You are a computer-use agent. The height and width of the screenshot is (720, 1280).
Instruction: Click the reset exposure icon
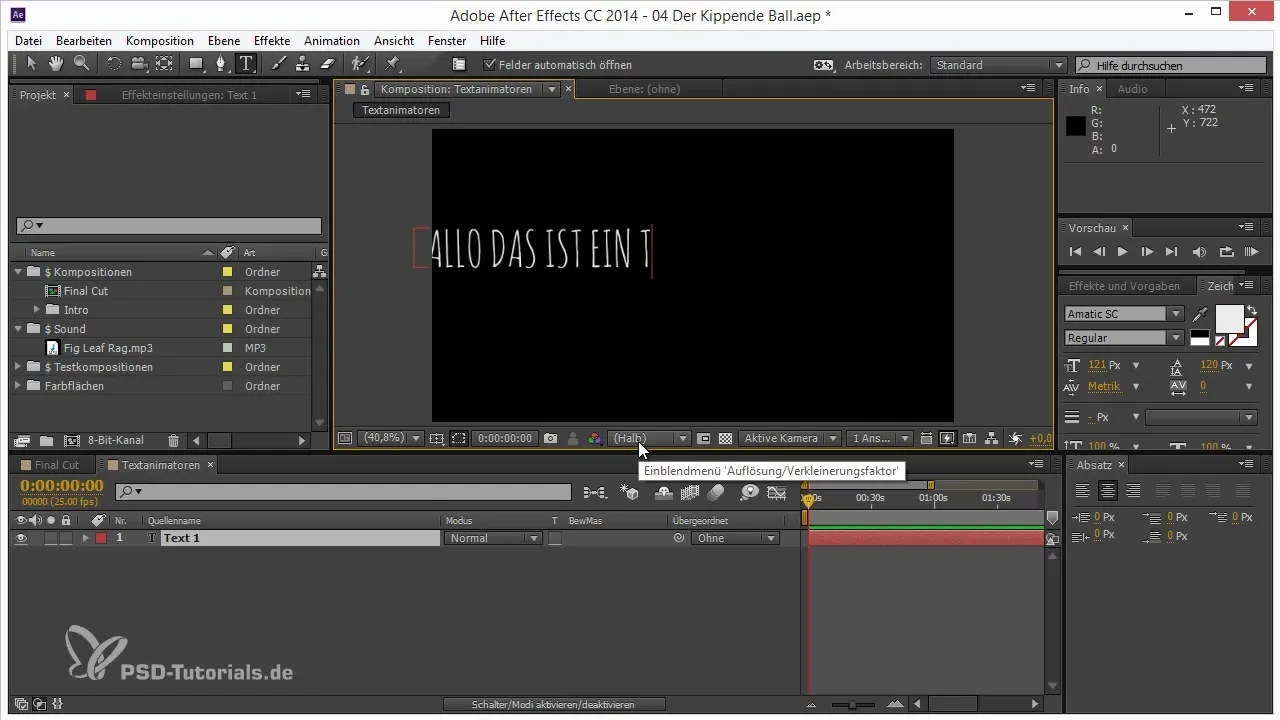click(x=1015, y=438)
